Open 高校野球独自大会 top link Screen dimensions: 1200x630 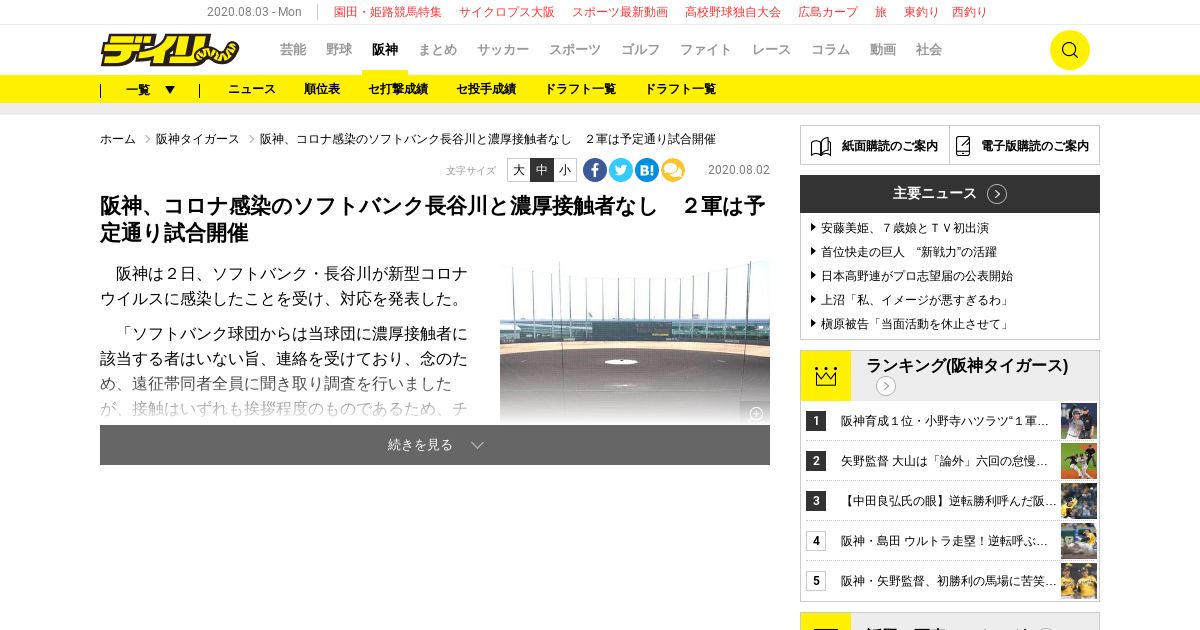(733, 12)
